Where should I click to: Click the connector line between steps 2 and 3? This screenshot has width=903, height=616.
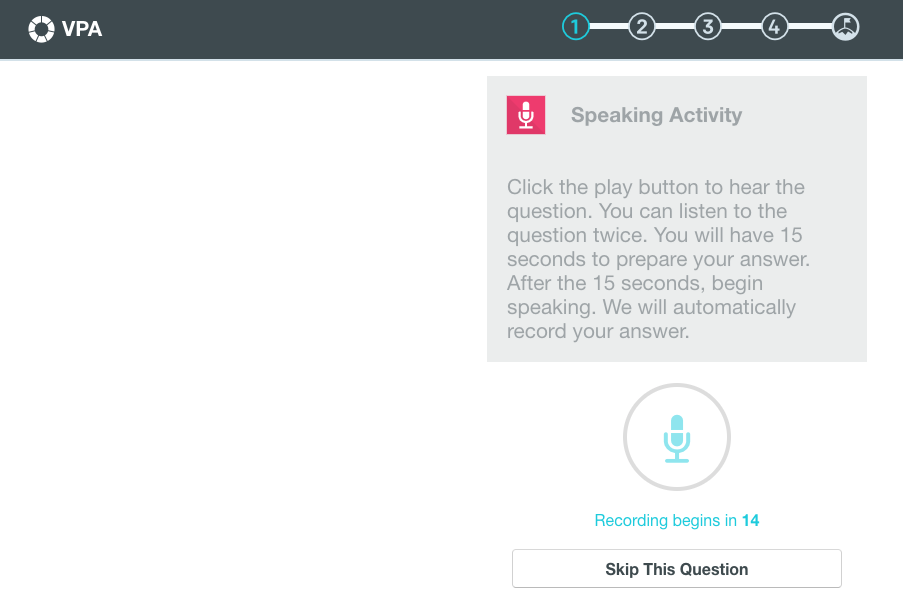[675, 26]
